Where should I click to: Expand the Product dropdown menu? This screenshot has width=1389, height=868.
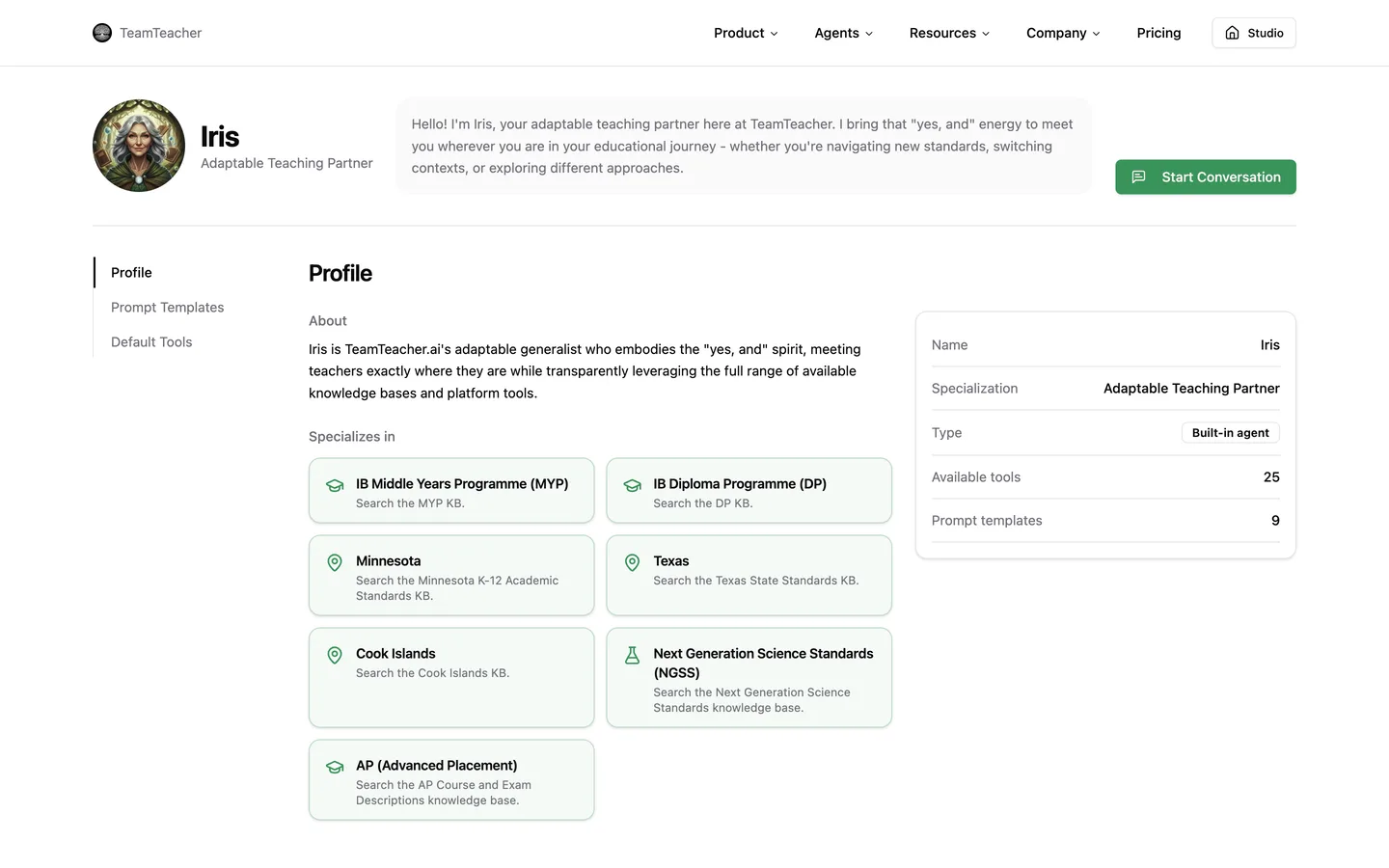click(x=746, y=33)
